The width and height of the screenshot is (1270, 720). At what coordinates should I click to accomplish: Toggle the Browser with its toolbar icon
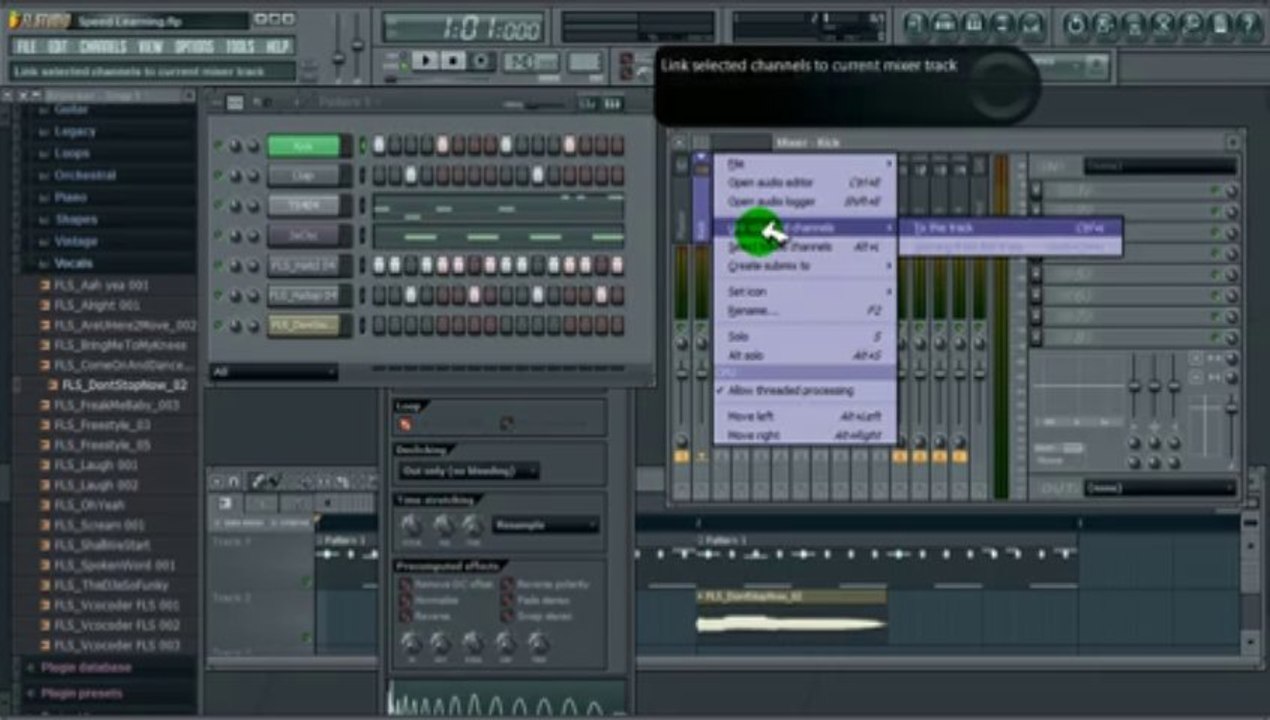tap(1002, 25)
